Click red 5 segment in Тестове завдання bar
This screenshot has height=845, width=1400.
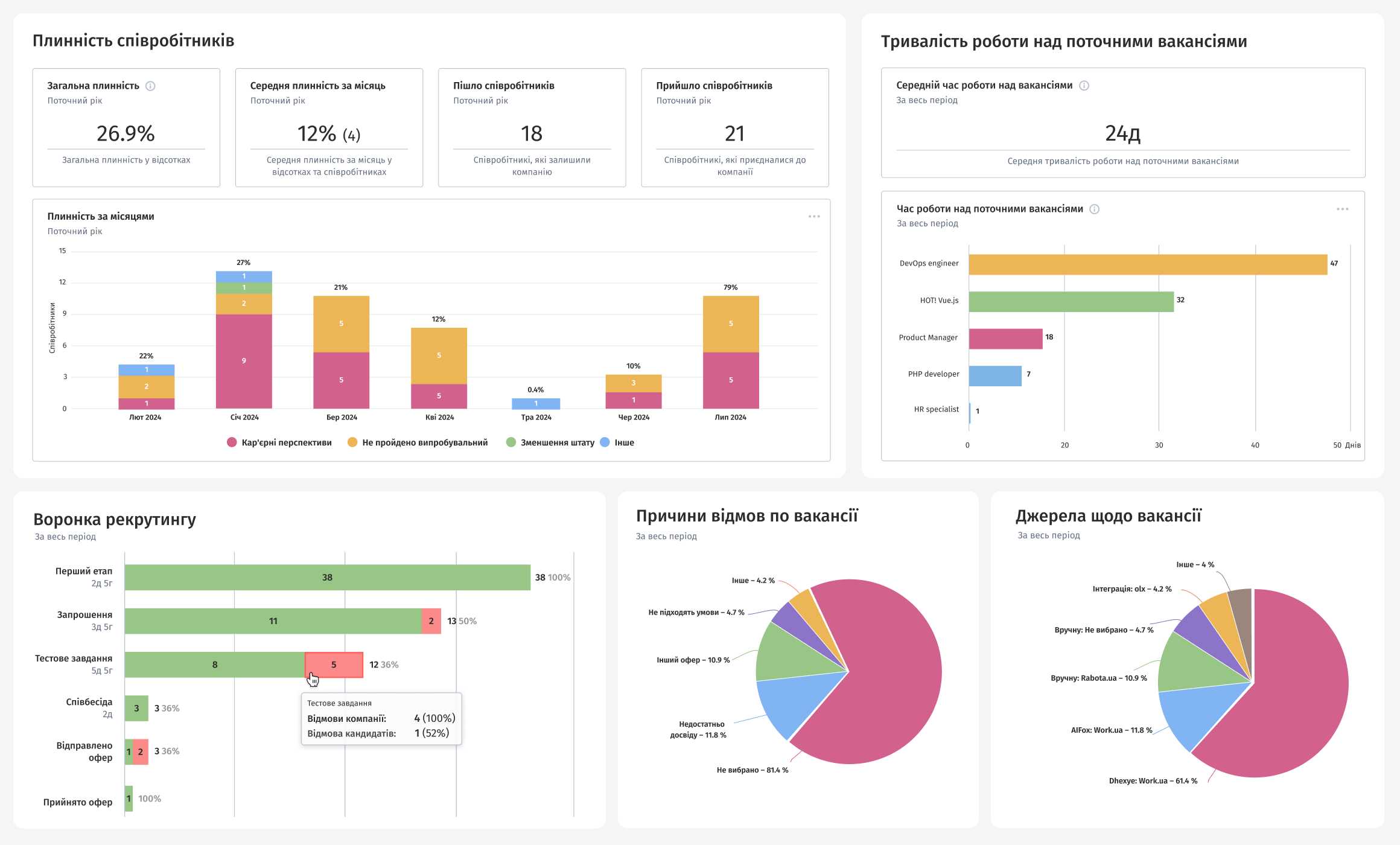tap(334, 665)
